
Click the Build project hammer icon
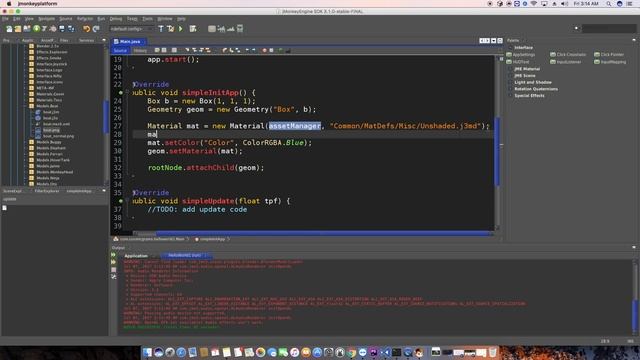pyautogui.click(x=161, y=29)
